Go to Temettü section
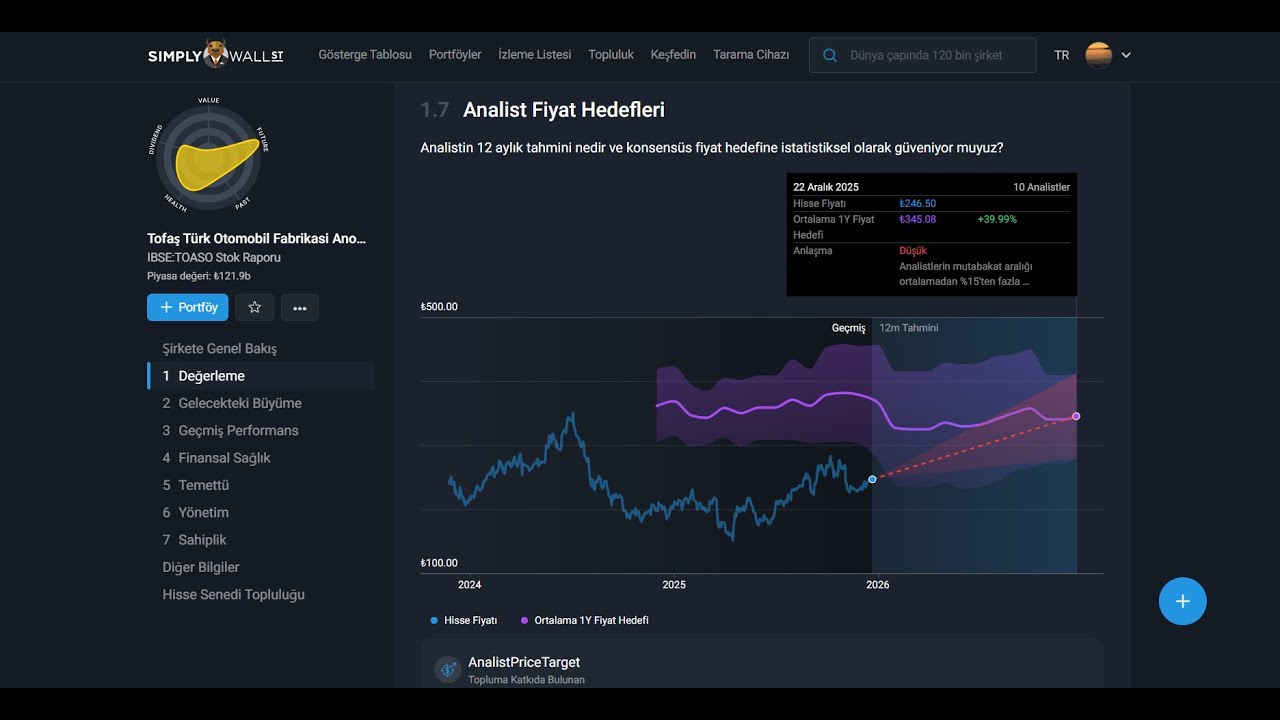The height and width of the screenshot is (720, 1280). point(196,485)
